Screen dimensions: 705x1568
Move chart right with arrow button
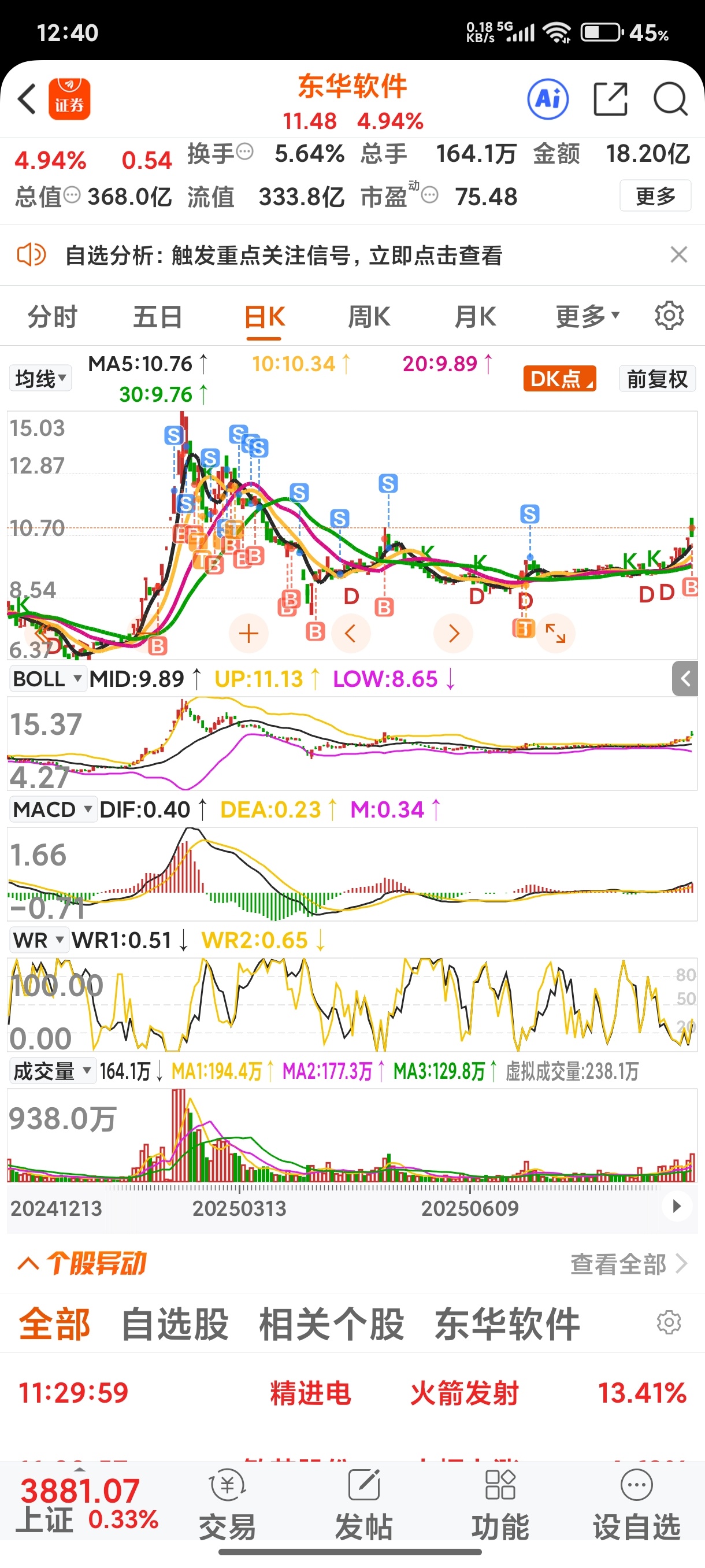(x=453, y=634)
